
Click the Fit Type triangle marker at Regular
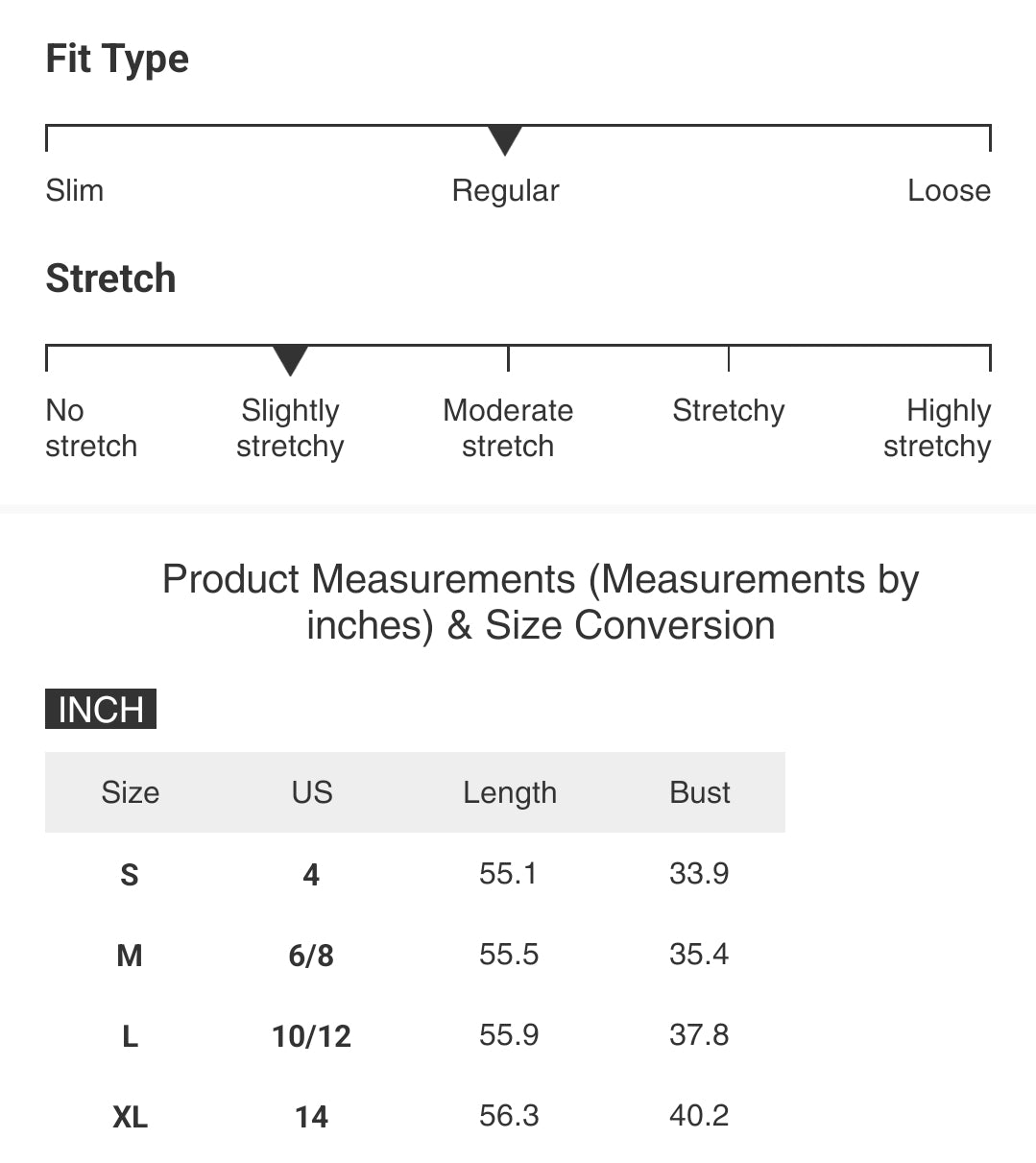(504, 140)
